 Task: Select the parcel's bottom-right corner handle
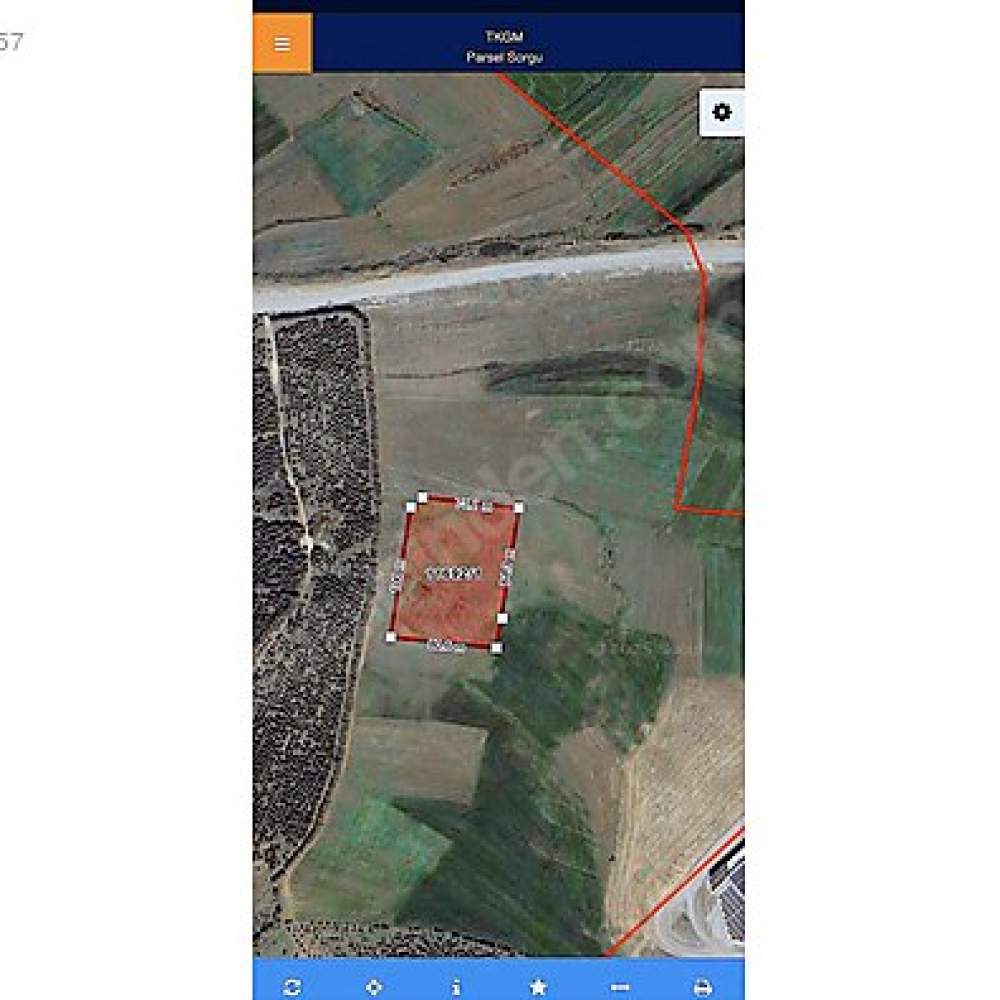pyautogui.click(x=497, y=648)
